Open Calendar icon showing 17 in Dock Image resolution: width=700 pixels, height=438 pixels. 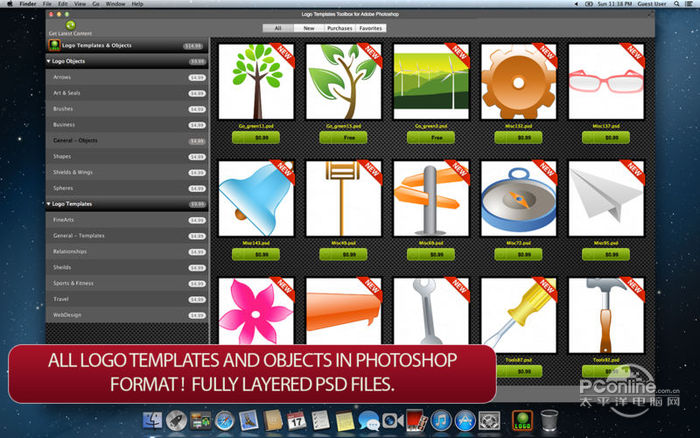tap(297, 421)
